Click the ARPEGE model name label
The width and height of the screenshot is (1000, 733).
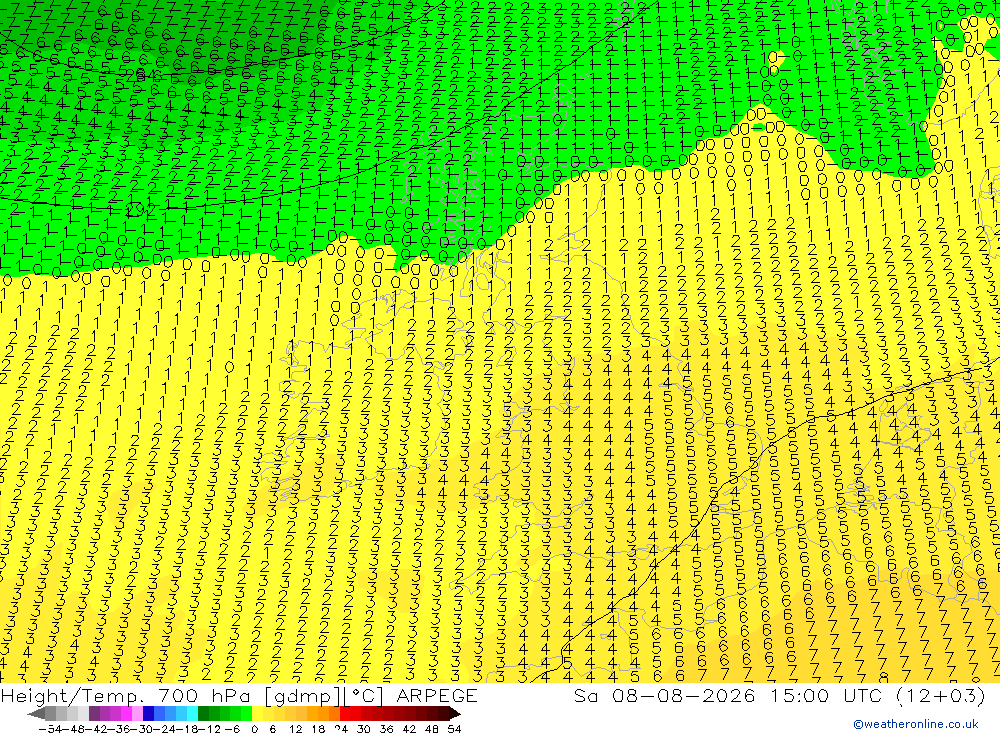coord(437,696)
